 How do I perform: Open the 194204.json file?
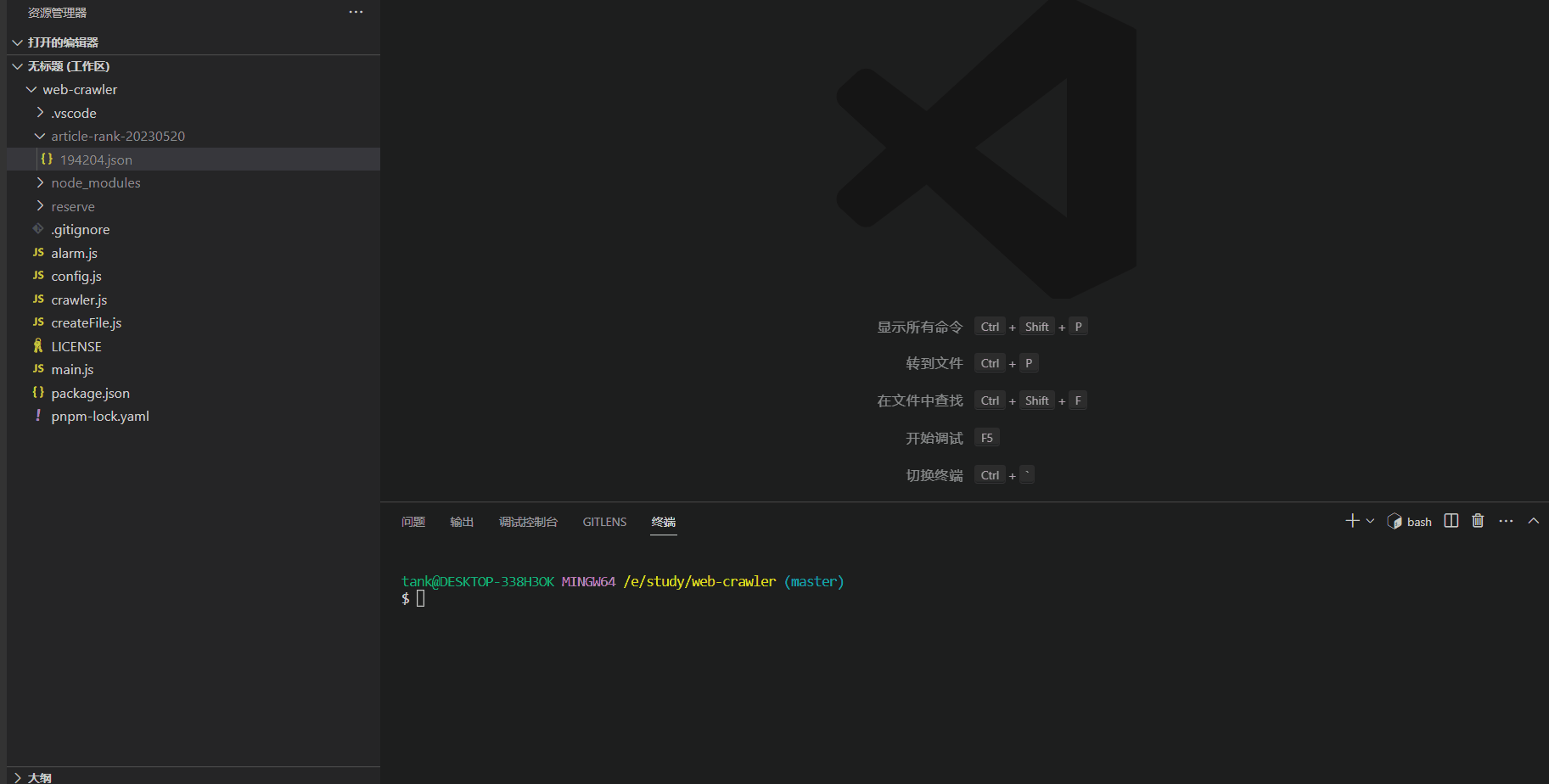[97, 159]
